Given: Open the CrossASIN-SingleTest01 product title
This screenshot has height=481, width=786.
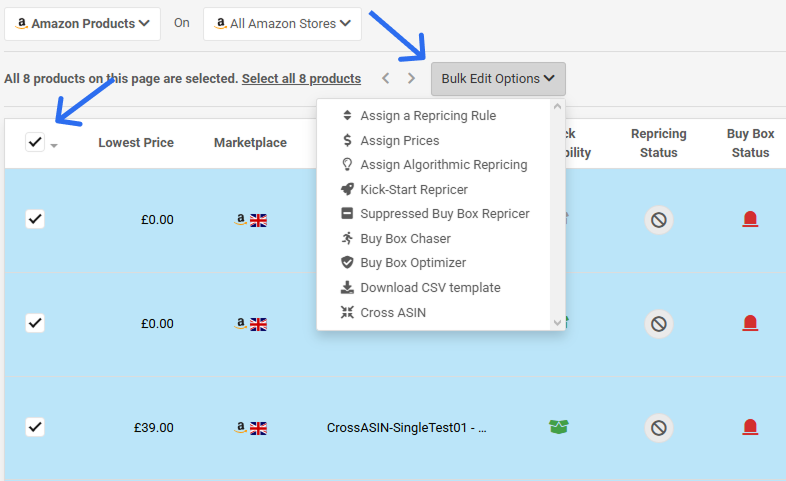Looking at the screenshot, I should [x=407, y=427].
